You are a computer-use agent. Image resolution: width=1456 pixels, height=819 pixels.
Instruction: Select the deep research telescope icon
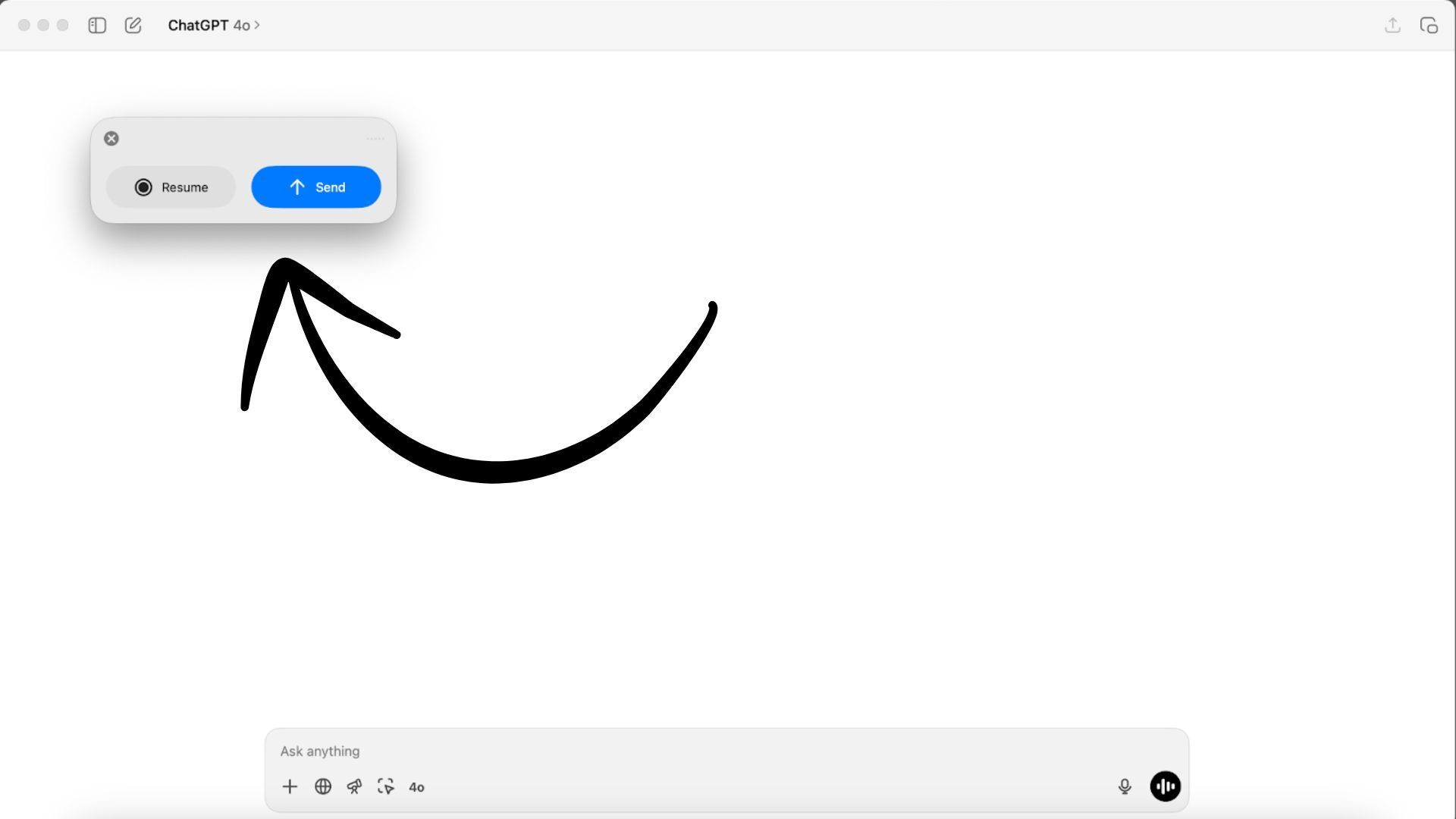pyautogui.click(x=354, y=787)
